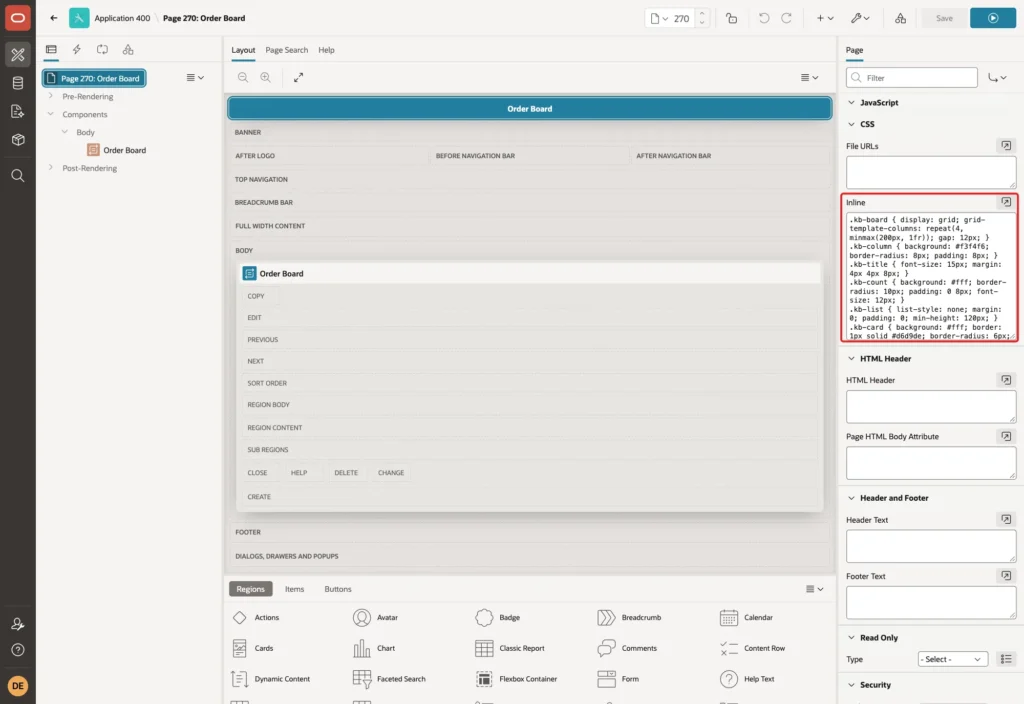Viewport: 1024px width, 704px height.
Task: Collapse the JavaScript property section
Action: point(851,103)
